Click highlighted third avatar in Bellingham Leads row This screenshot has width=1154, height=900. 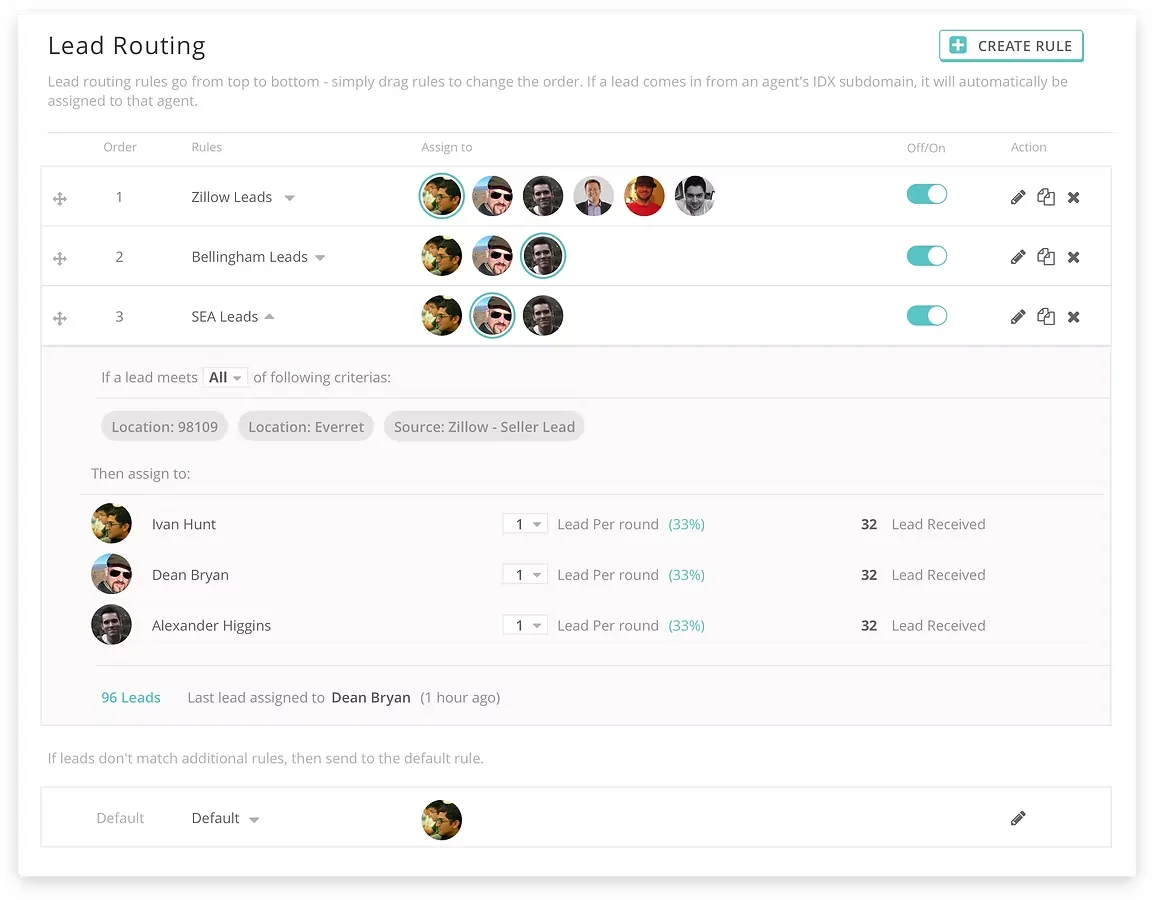point(543,256)
